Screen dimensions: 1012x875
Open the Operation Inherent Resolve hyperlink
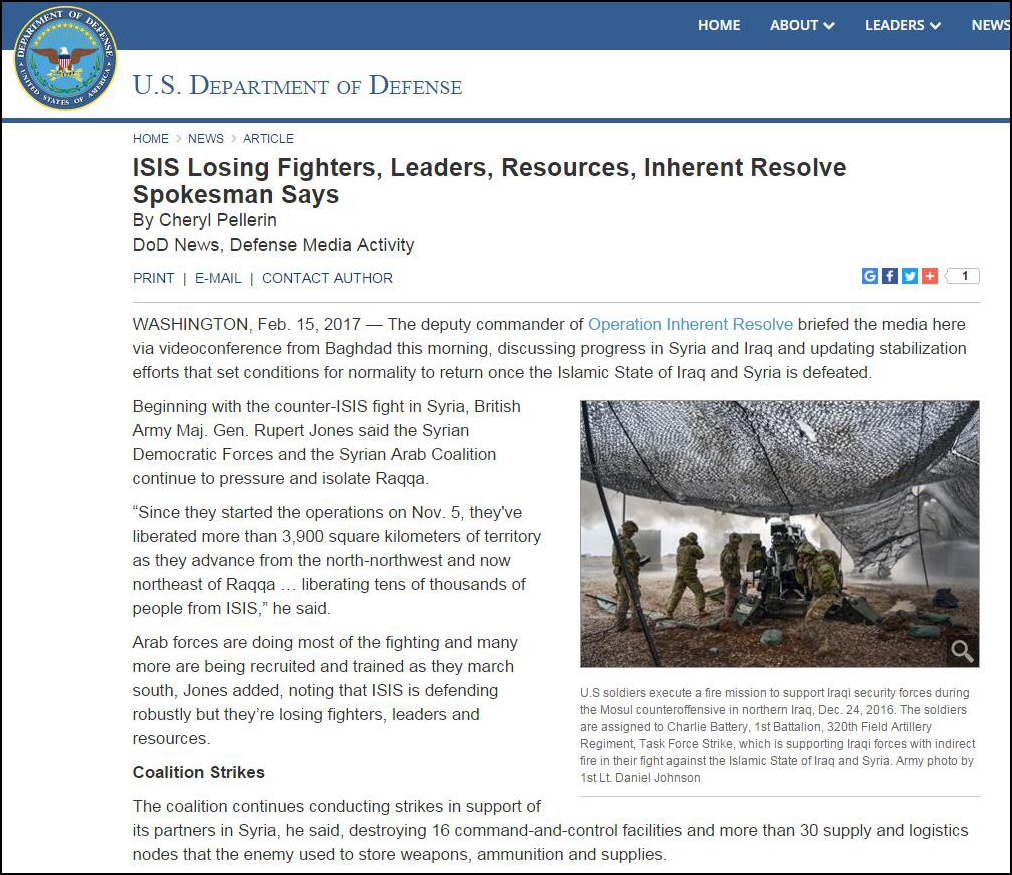click(690, 324)
